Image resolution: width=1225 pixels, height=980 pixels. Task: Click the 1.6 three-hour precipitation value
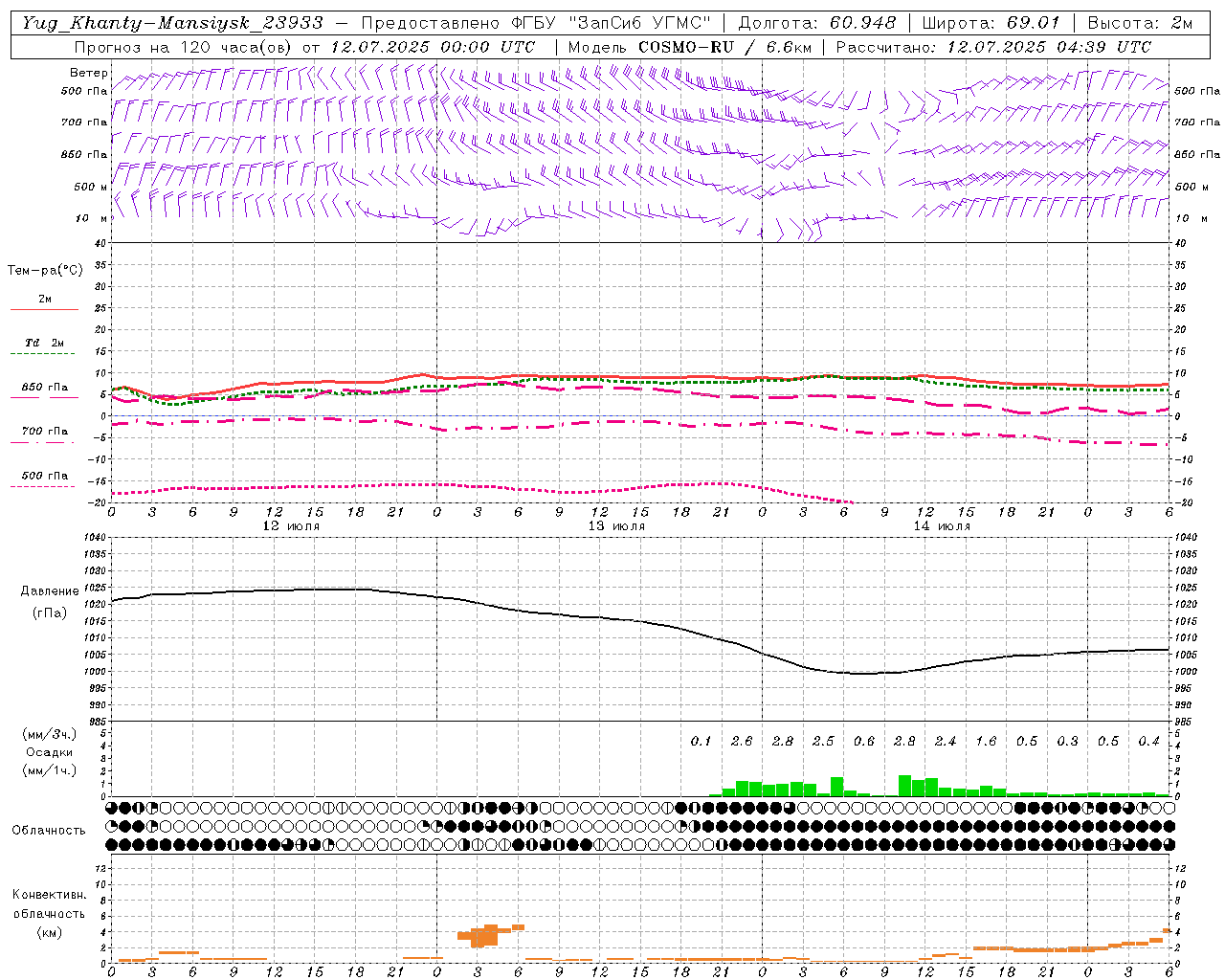[986, 742]
